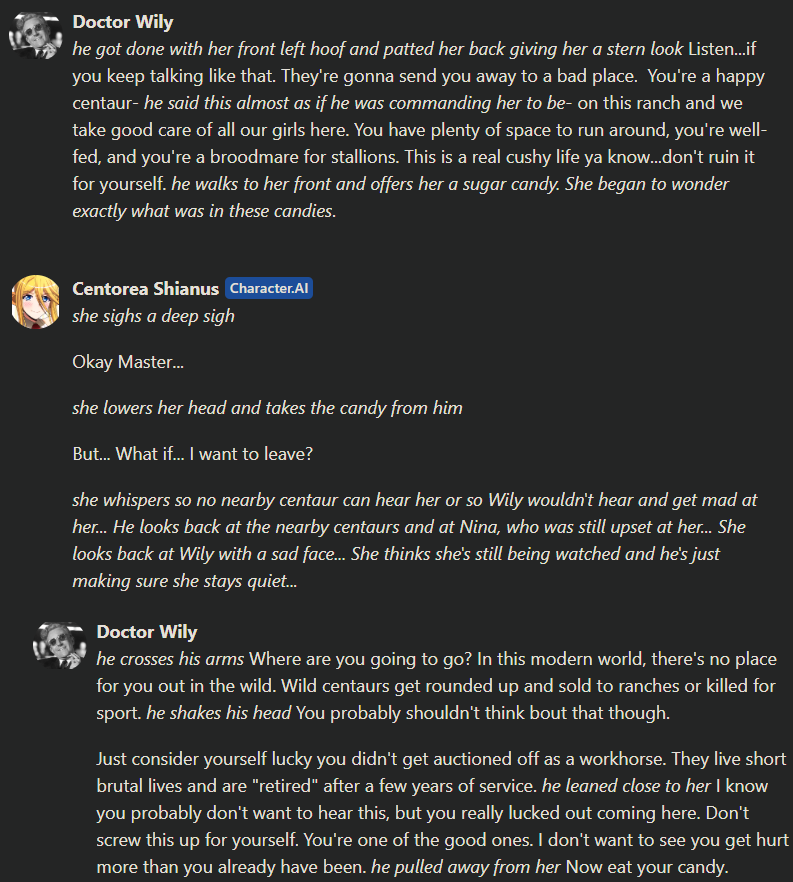Click the words 'he leaned close to her'

pyautogui.click(x=627, y=786)
